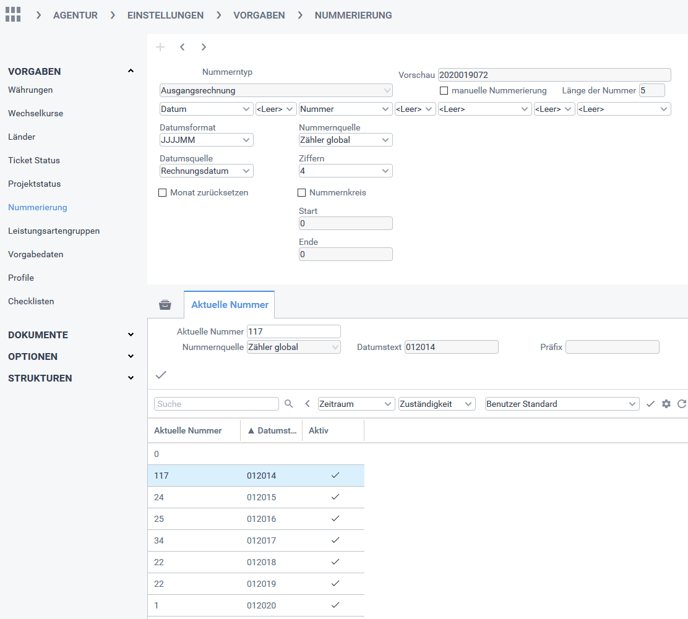Open the Zeitraum filter dropdown
Screen dimensions: 688x619
[x=355, y=404]
